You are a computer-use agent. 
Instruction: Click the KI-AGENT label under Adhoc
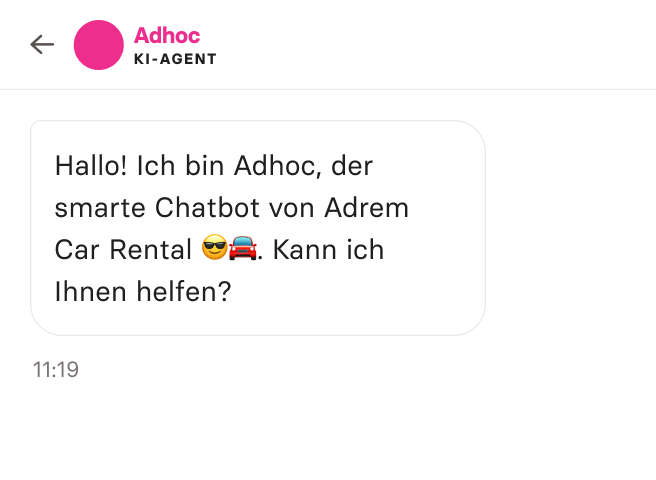point(175,59)
